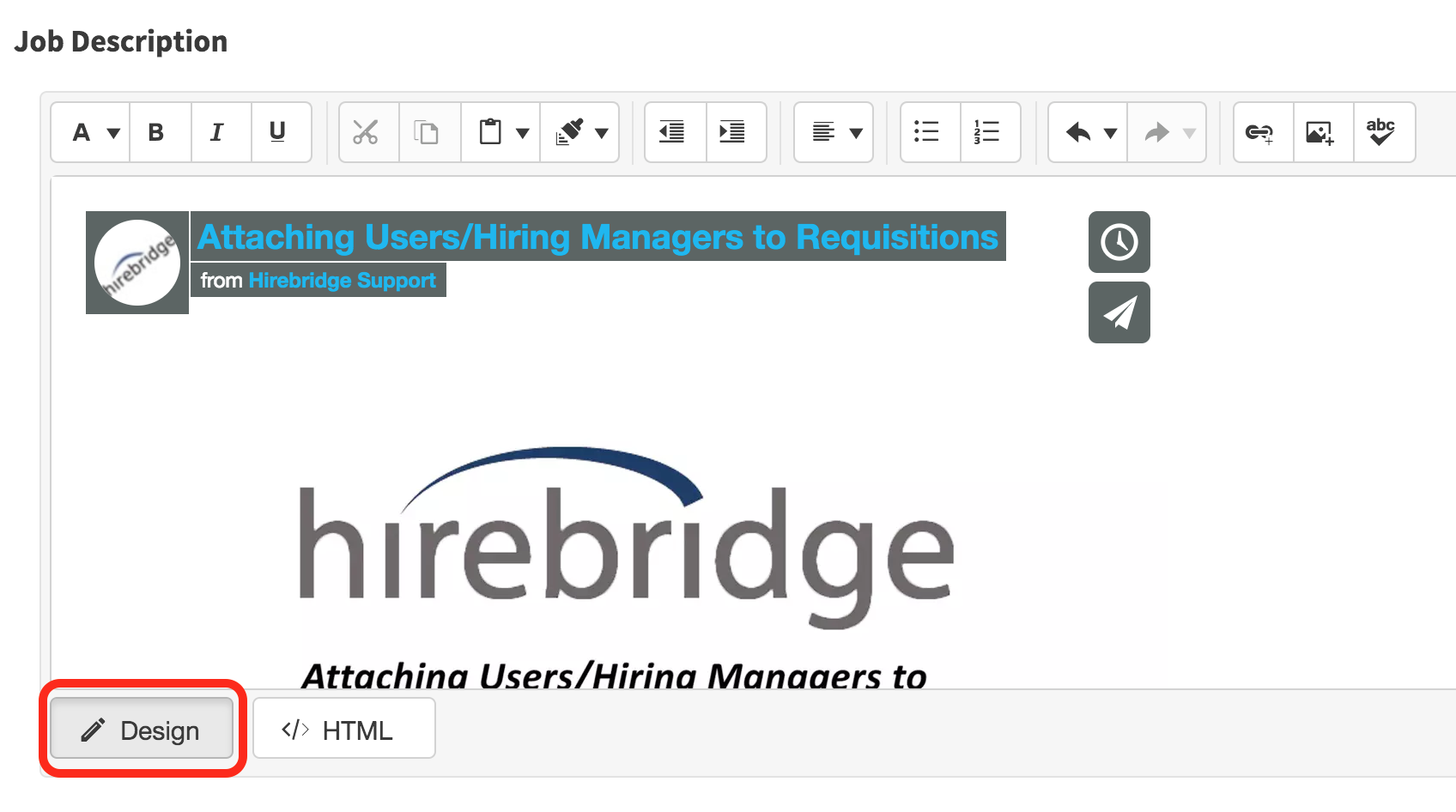Insert a bulleted list
Viewport: 1456px width, 812px height.
926,132
